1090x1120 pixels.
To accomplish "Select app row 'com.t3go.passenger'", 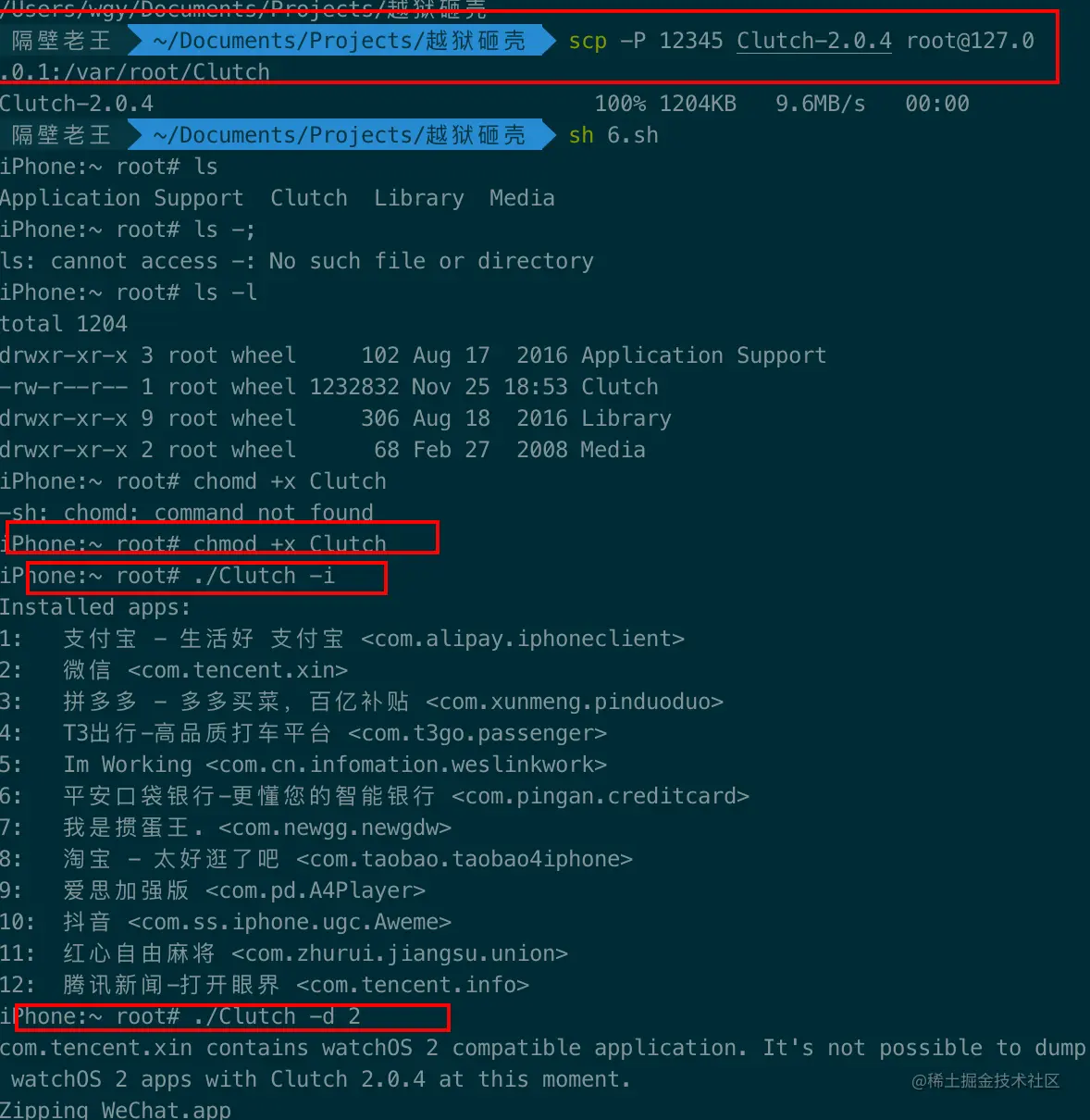I will tap(303, 733).
